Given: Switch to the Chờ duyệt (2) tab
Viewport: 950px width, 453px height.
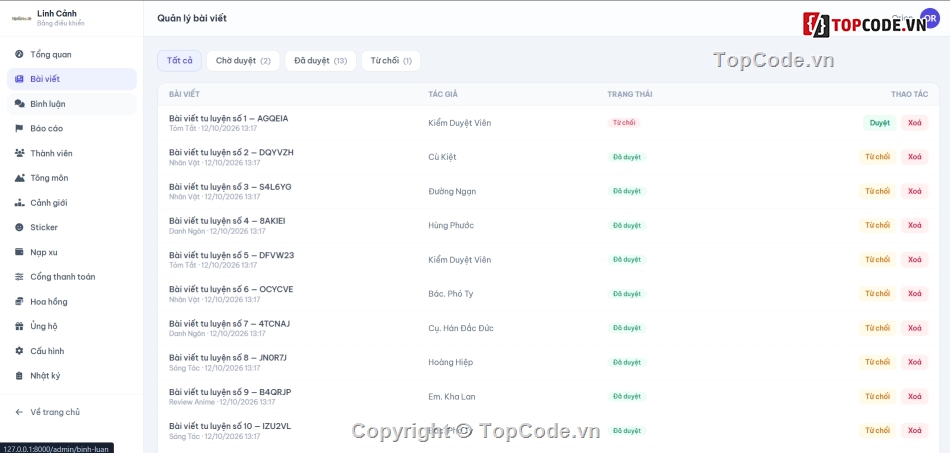Looking at the screenshot, I should [243, 61].
